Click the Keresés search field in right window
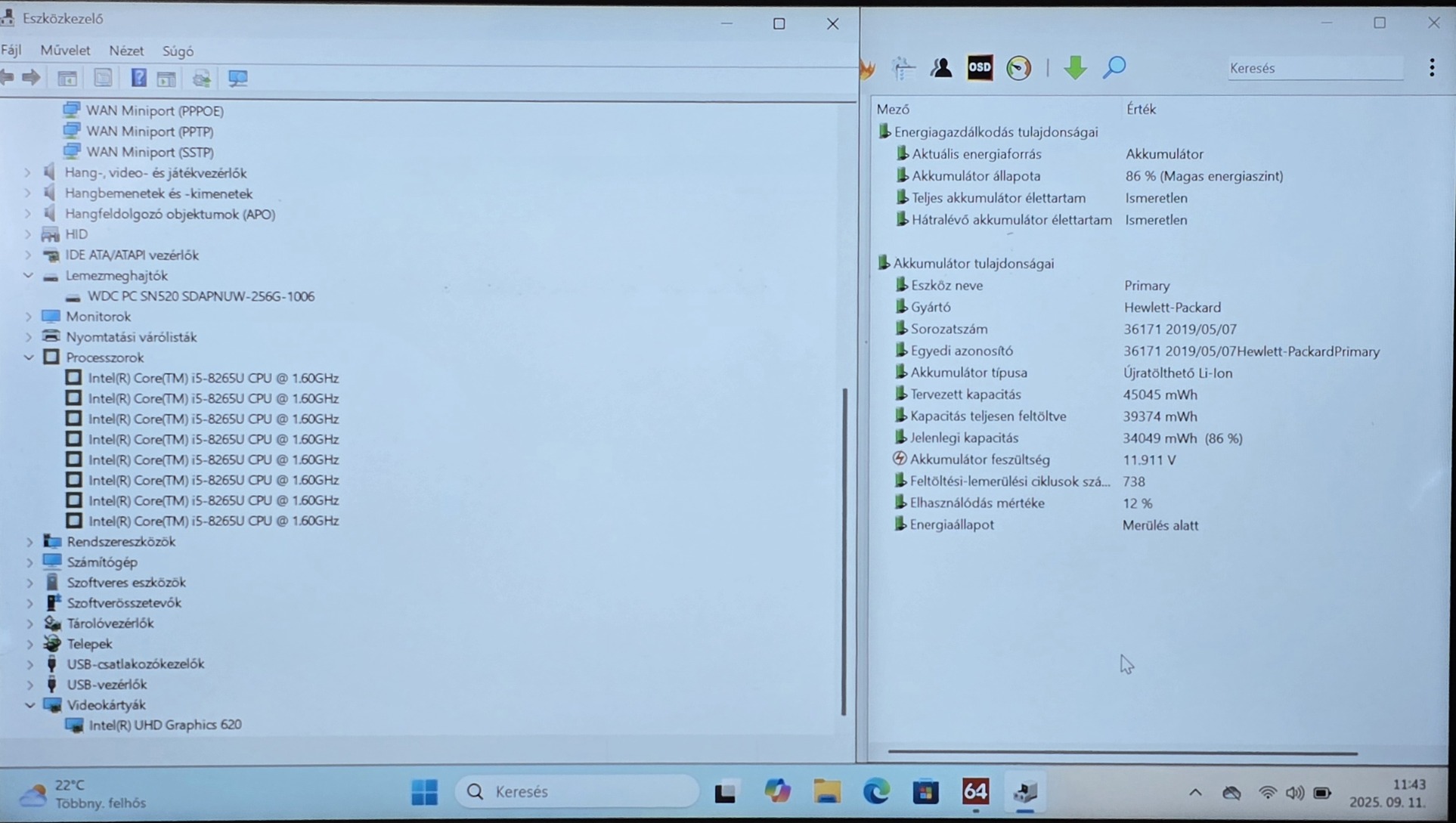The image size is (1456, 823). (1314, 68)
